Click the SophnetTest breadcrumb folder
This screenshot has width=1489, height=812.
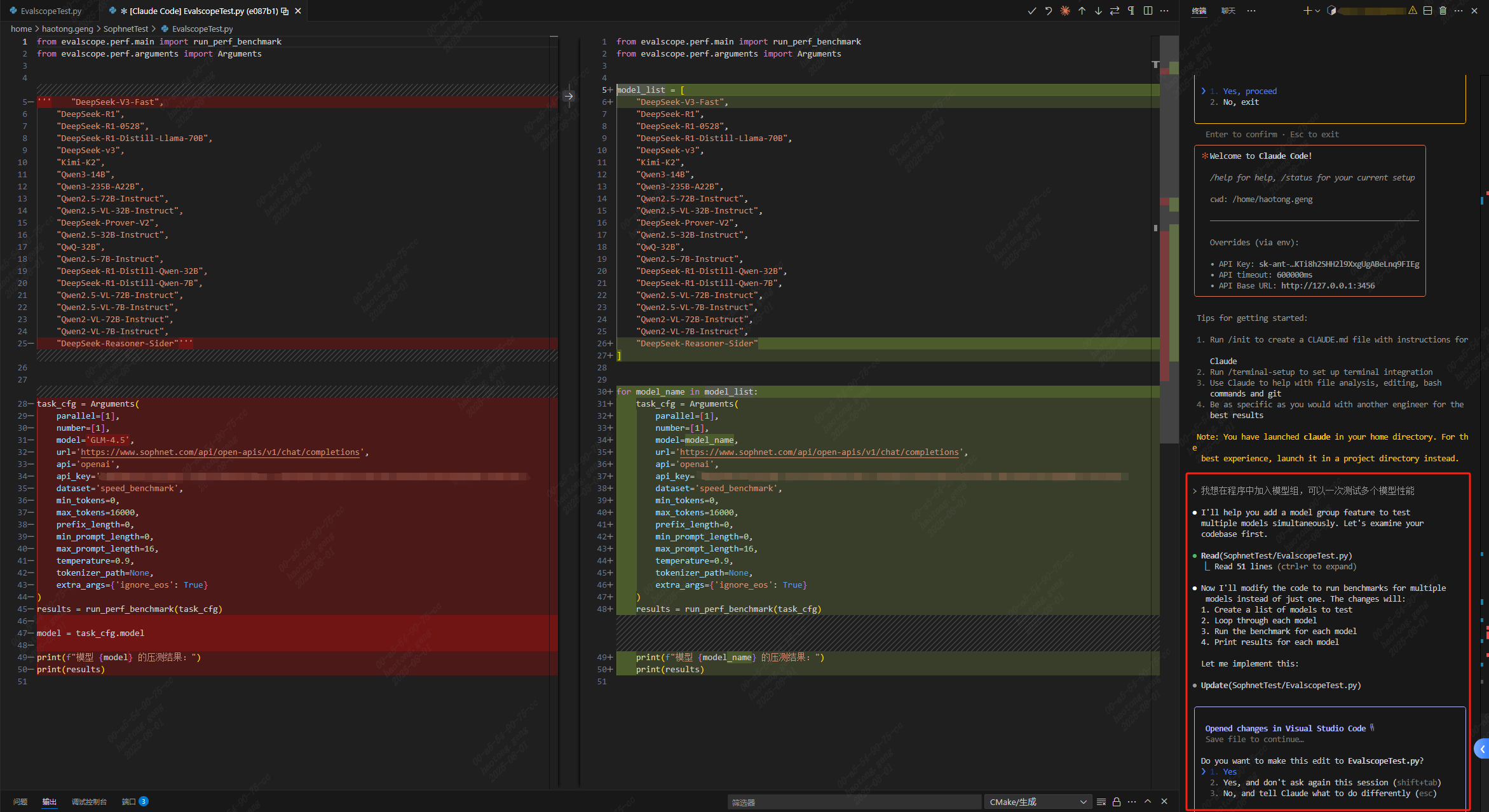click(x=125, y=29)
